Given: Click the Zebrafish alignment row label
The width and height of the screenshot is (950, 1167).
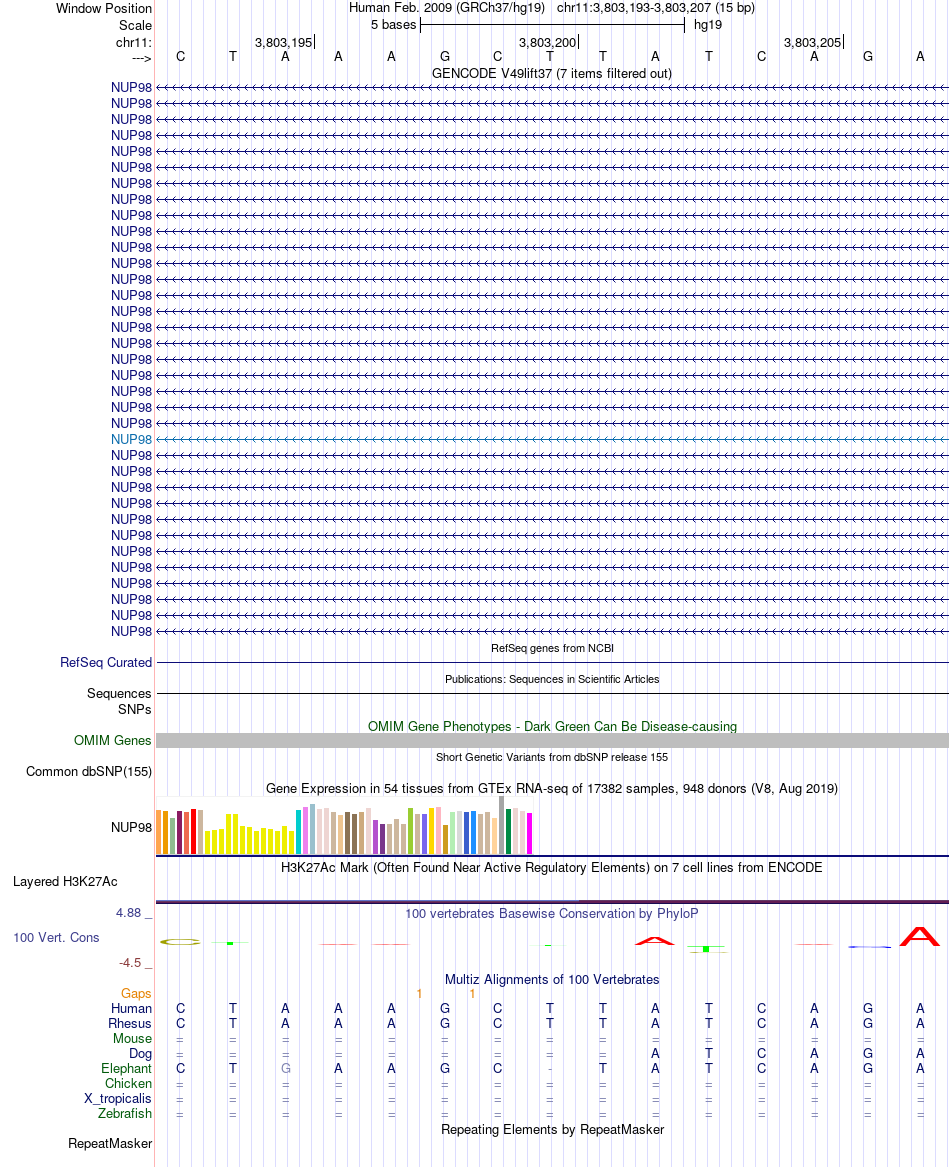Looking at the screenshot, I should click(x=124, y=1113).
